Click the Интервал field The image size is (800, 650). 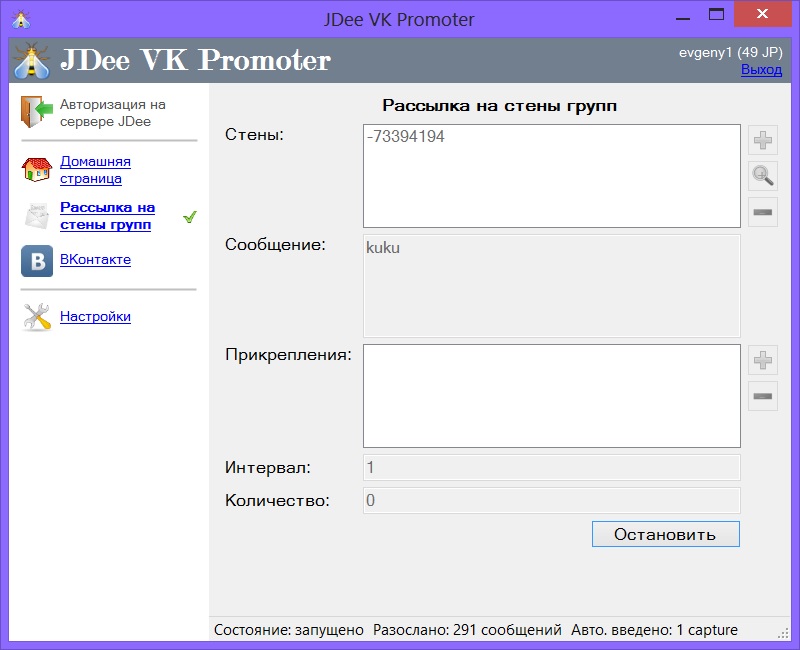coord(552,467)
